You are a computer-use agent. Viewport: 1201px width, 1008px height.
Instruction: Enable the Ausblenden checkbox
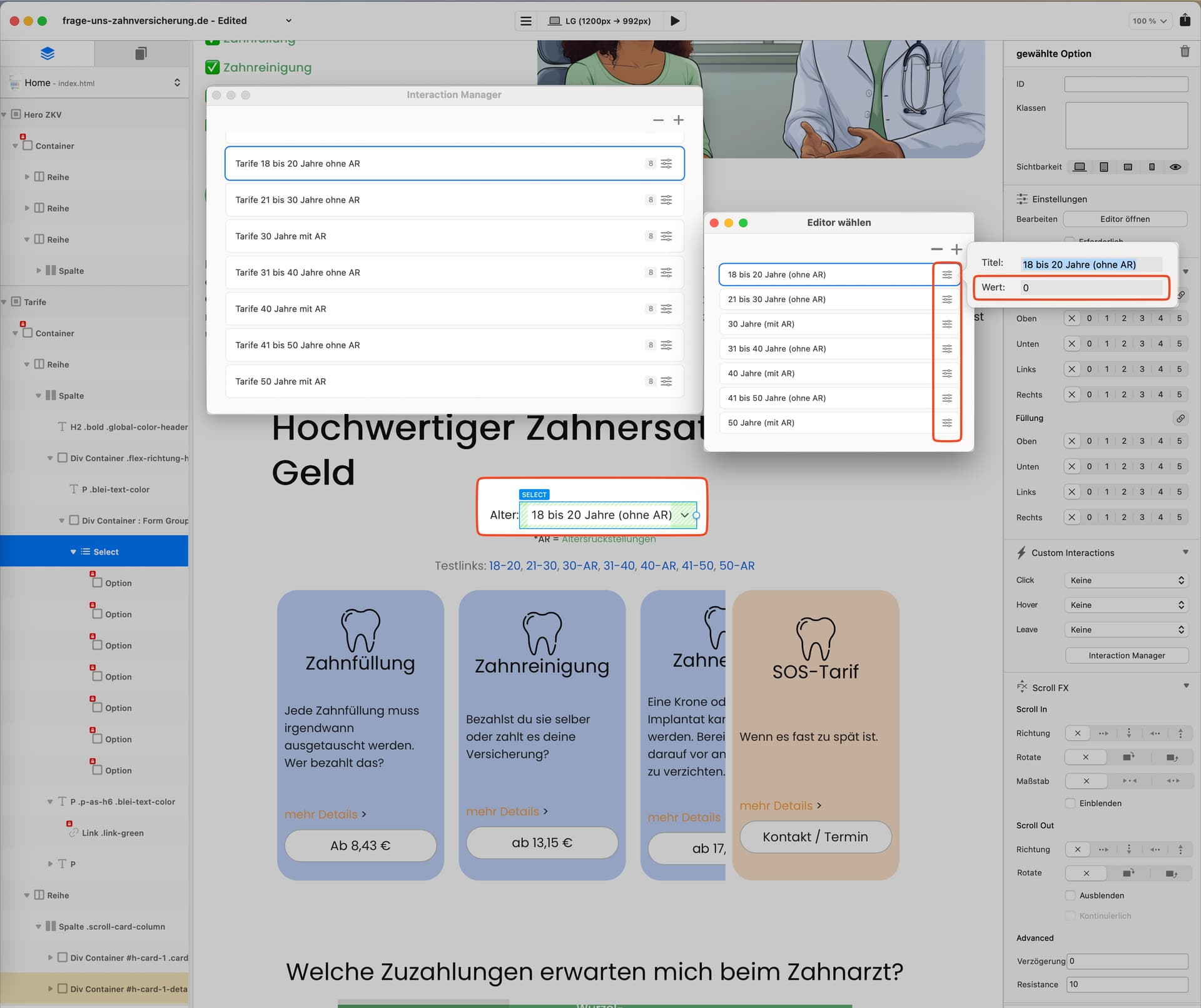[x=1070, y=895]
